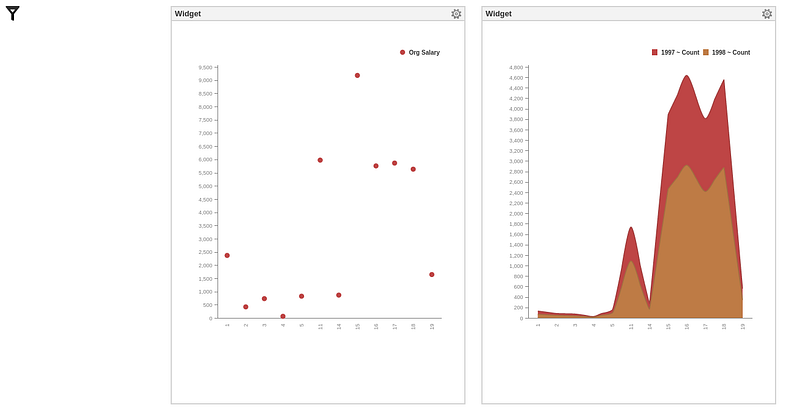This screenshot has width=800, height=411.
Task: Click the orange 1998 ~ Count legend swatch
Action: pyautogui.click(x=706, y=53)
